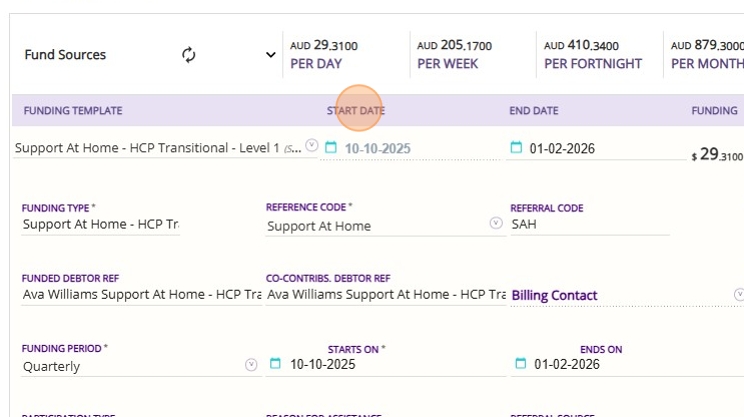Open the Billing Contact dropdown arrow
The width and height of the screenshot is (744, 417).
click(739, 294)
